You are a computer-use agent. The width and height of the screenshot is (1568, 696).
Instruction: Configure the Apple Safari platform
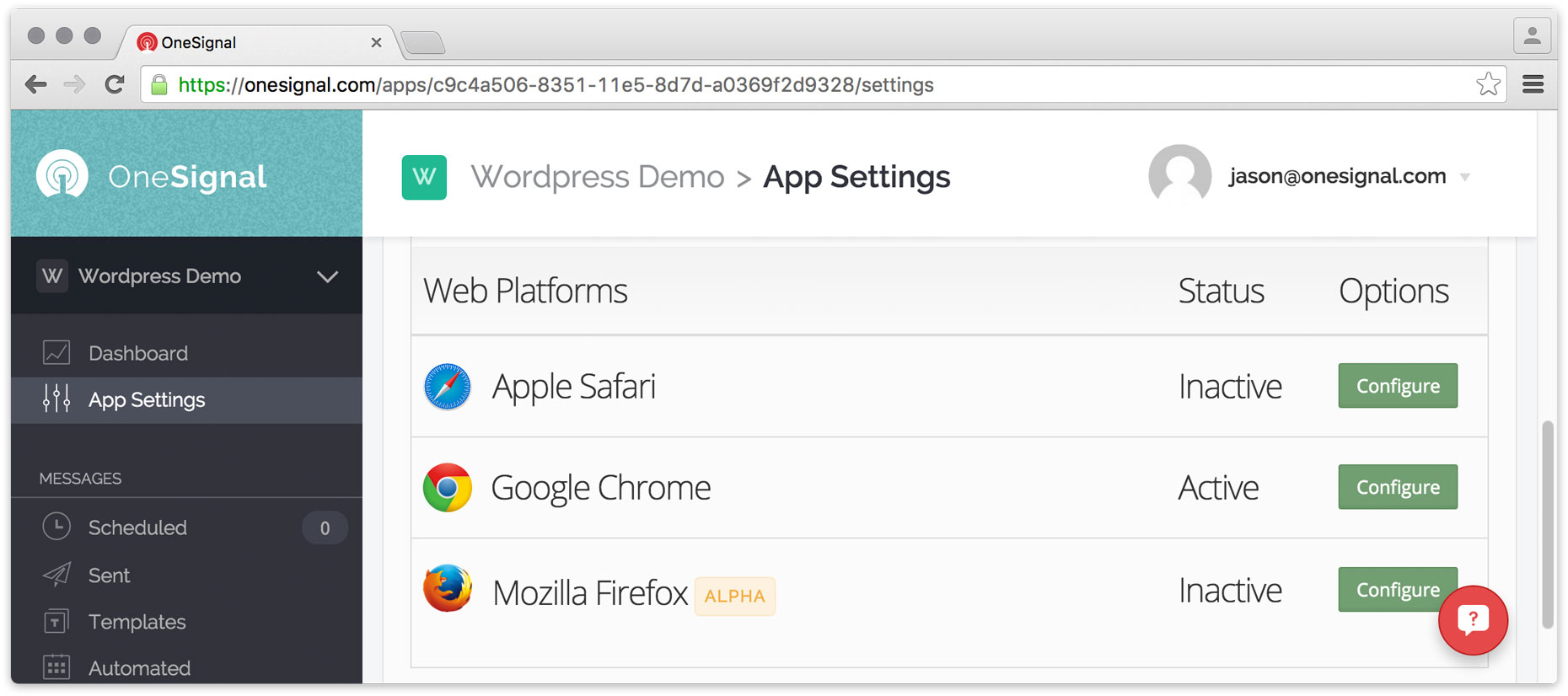(1397, 386)
